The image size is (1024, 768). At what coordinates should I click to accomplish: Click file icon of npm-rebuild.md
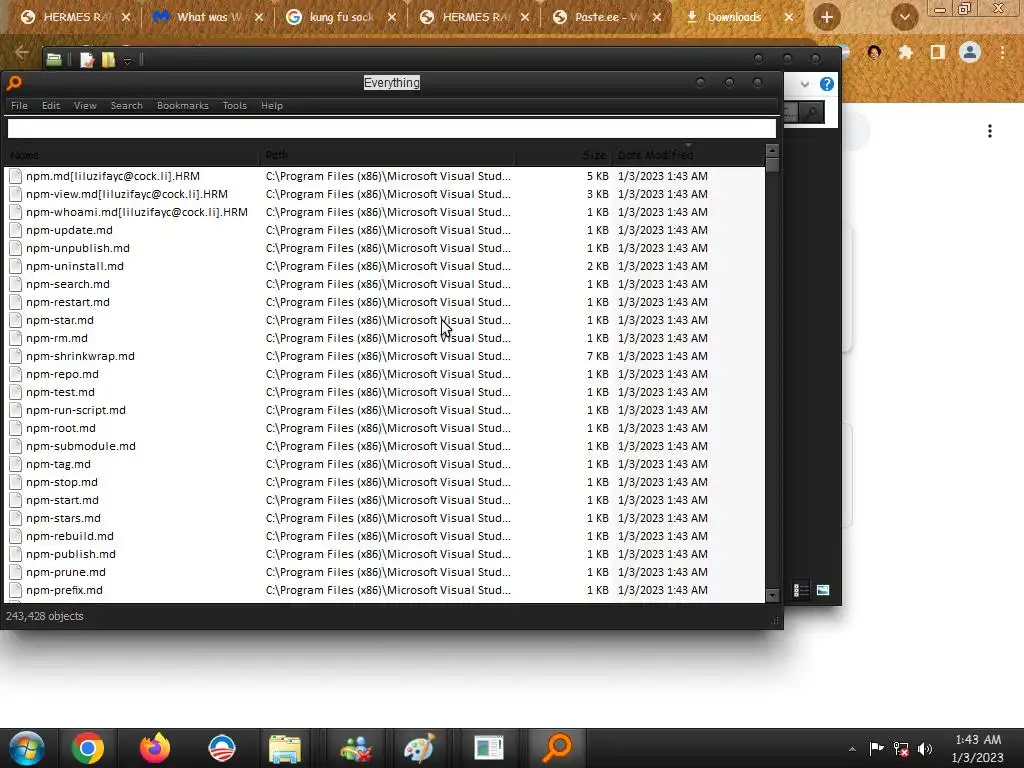point(16,536)
